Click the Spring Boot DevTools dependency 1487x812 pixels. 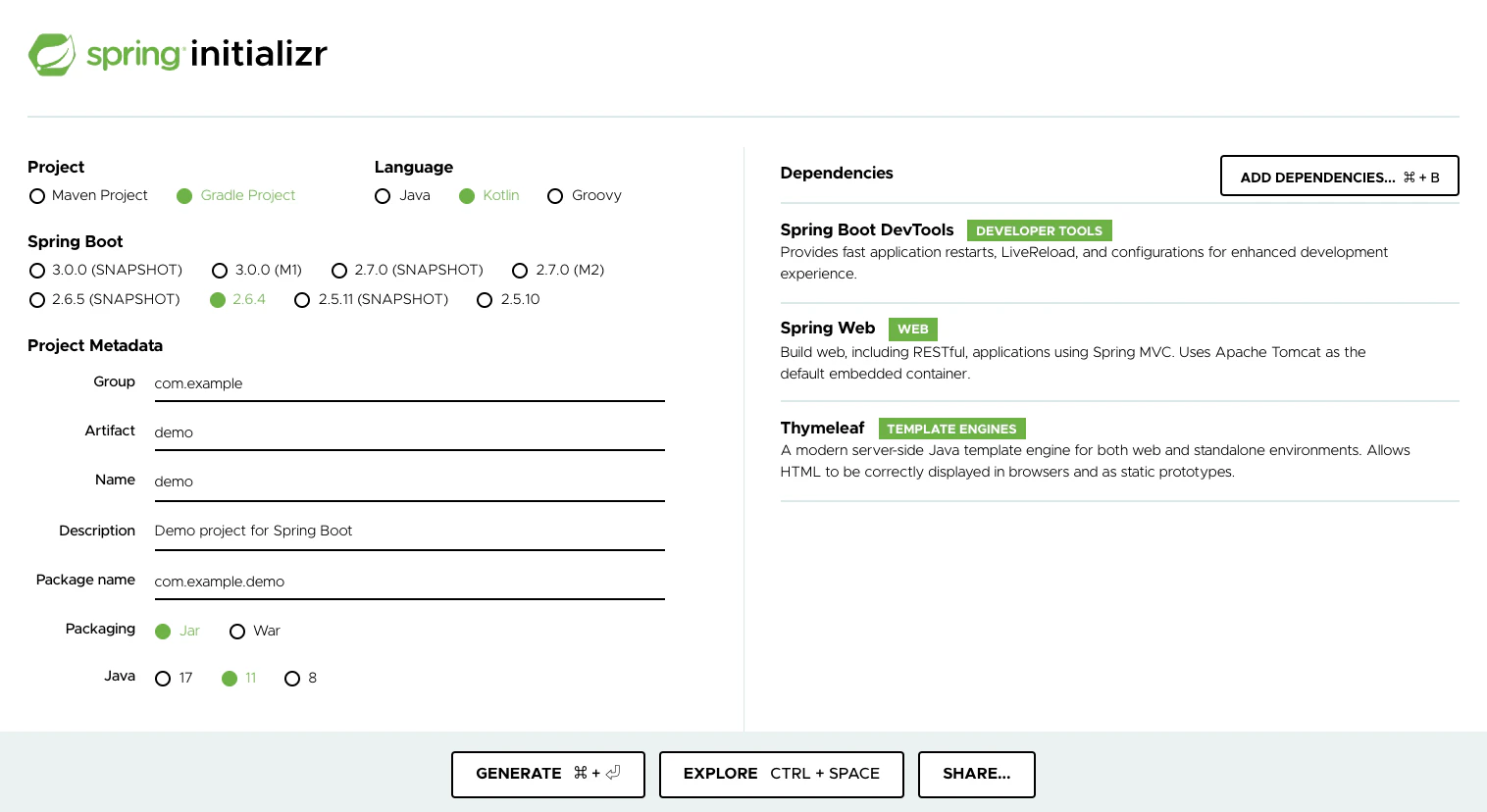[x=1119, y=252]
